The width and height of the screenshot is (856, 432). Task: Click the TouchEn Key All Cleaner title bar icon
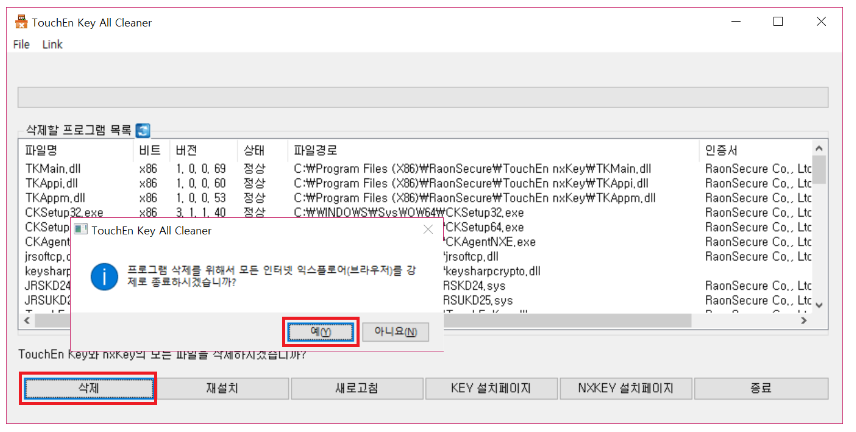(21, 22)
